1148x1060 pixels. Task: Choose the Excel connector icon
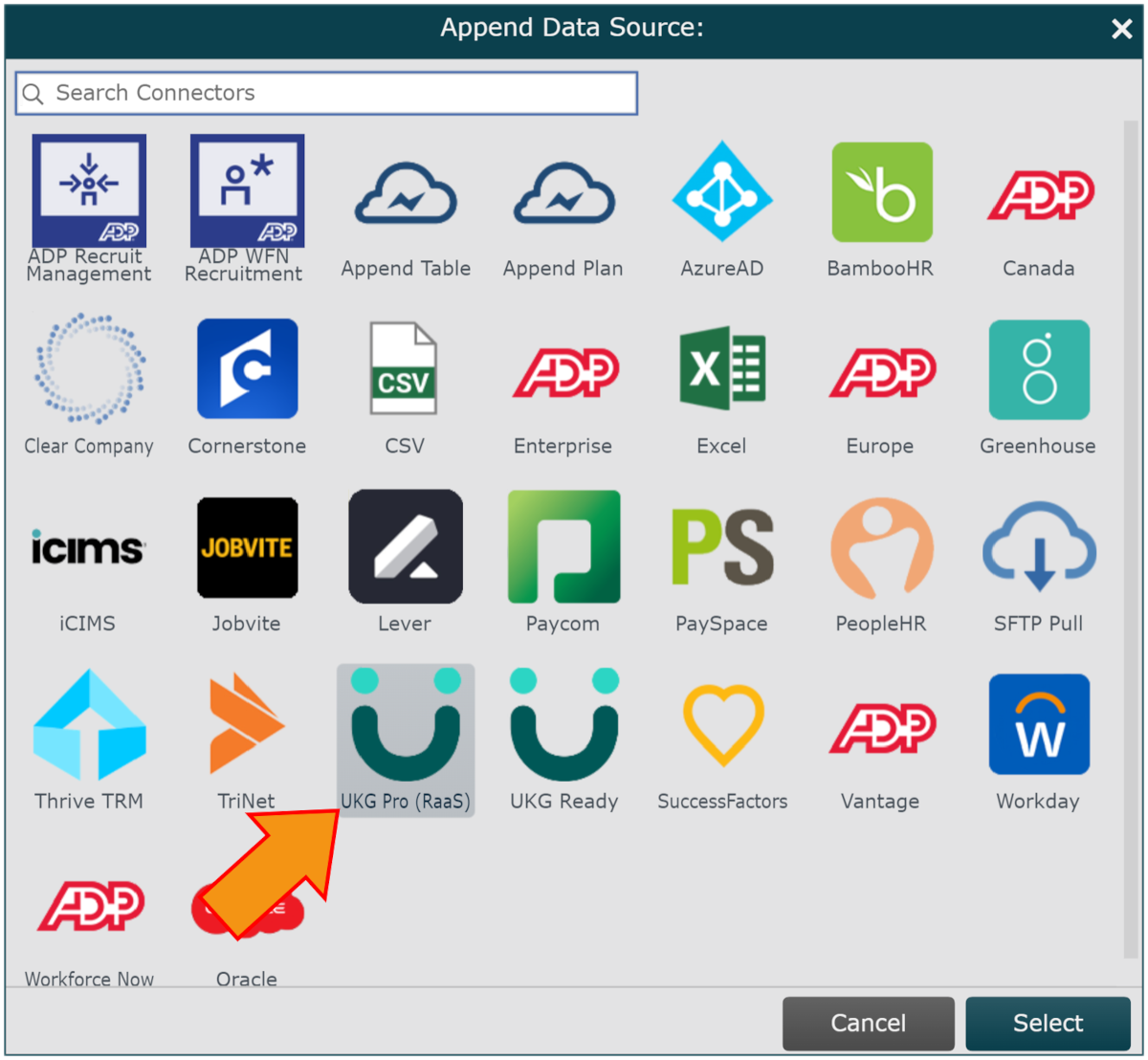coord(722,369)
